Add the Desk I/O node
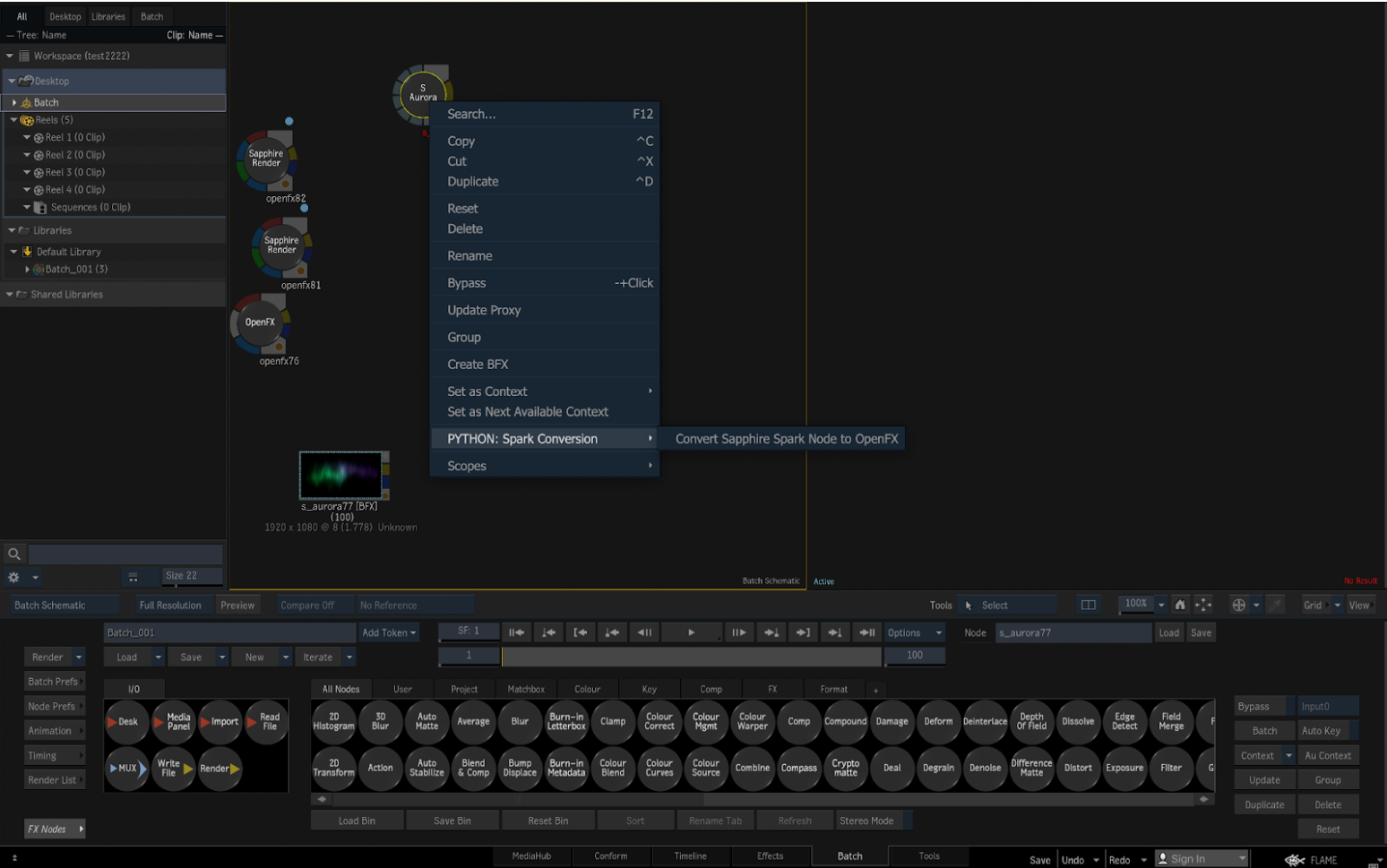1387x868 pixels. click(126, 722)
